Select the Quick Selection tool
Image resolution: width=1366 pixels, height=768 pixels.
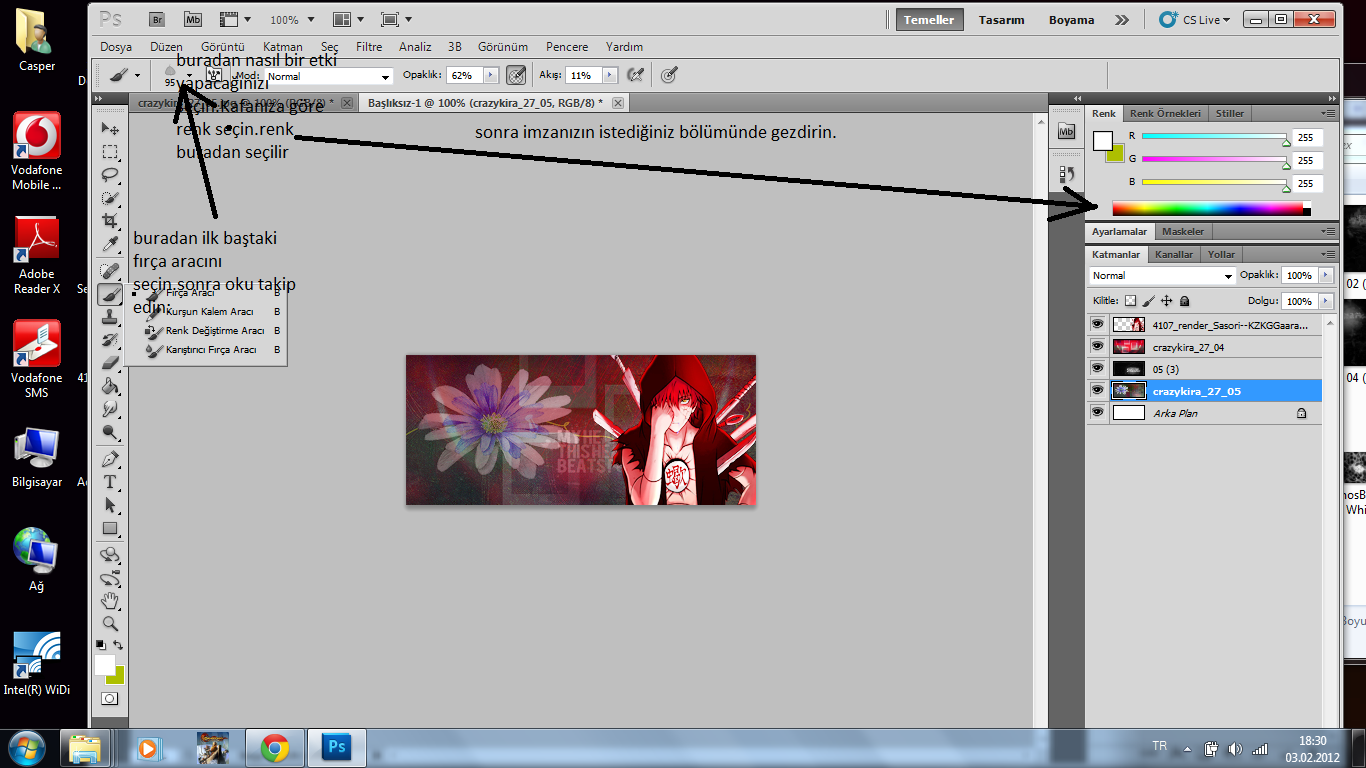pyautogui.click(x=110, y=198)
